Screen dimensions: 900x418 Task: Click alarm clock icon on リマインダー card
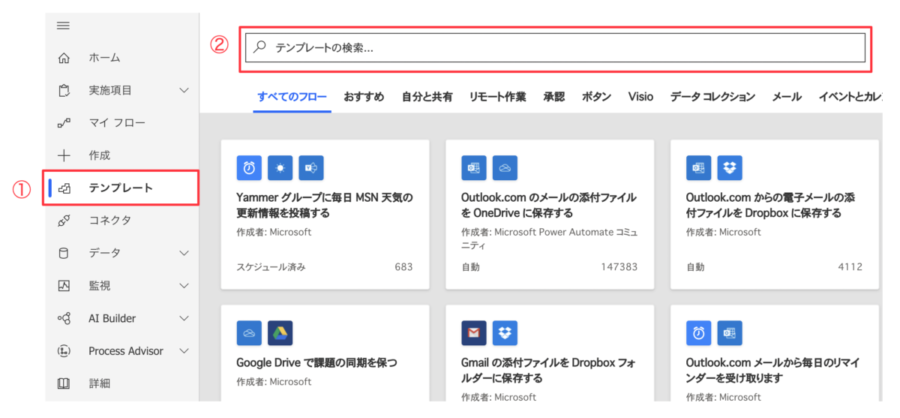point(699,332)
